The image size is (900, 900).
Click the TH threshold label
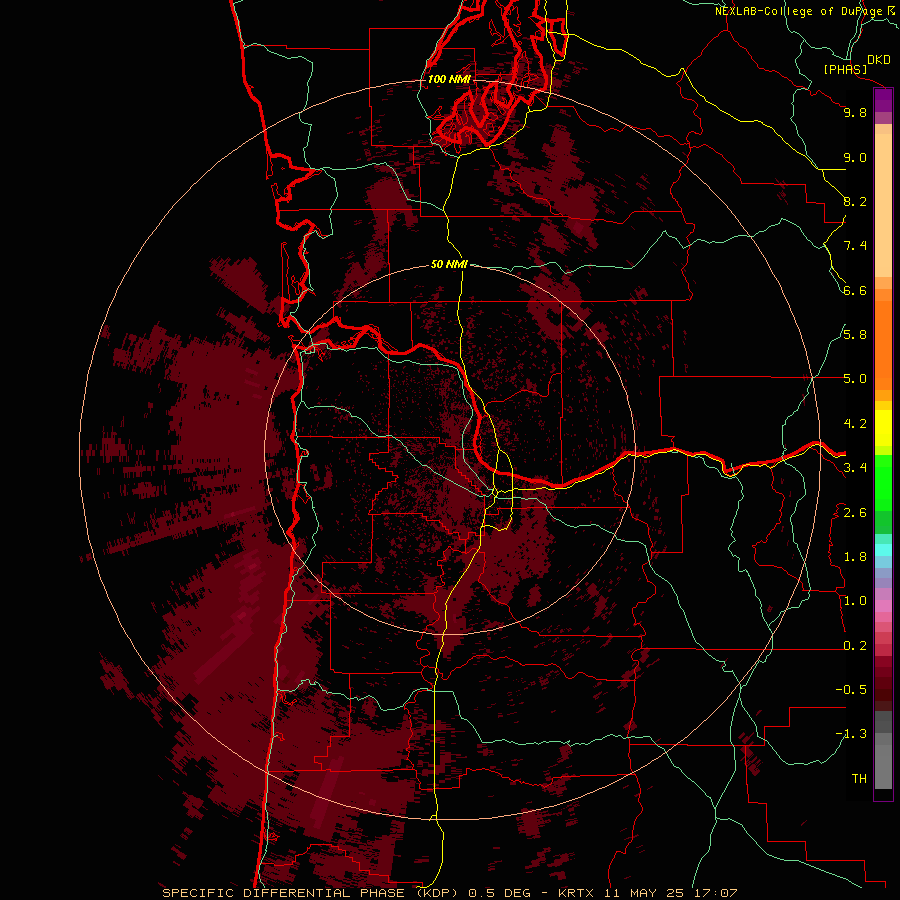(x=859, y=779)
